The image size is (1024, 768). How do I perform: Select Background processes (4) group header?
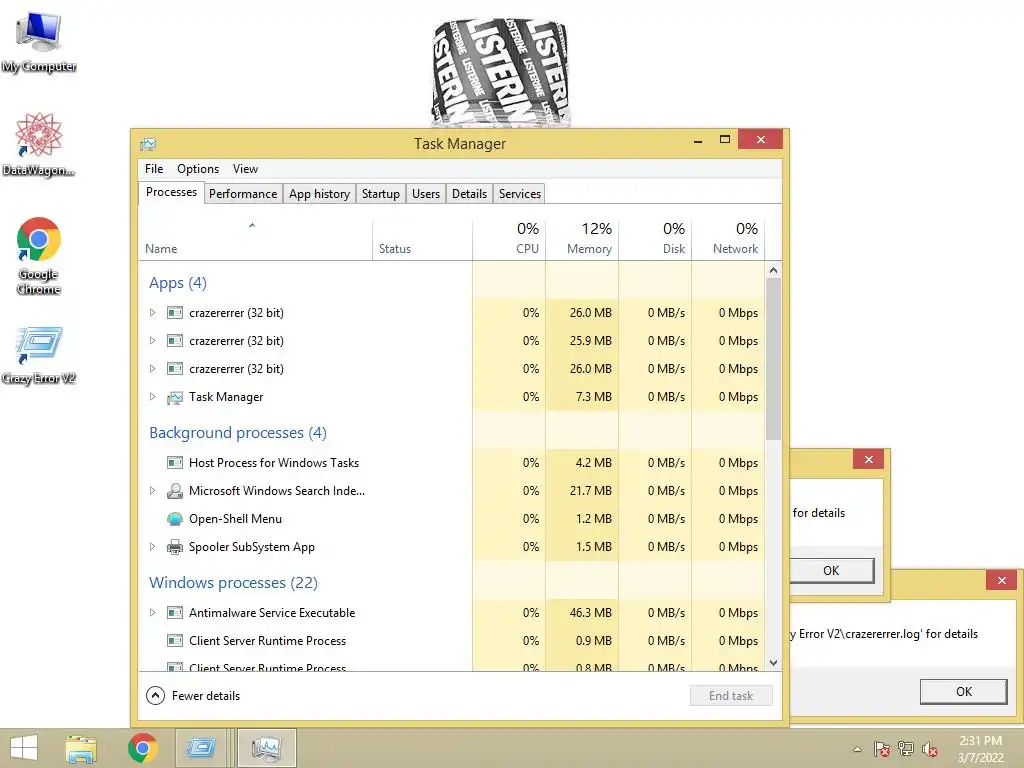click(238, 433)
